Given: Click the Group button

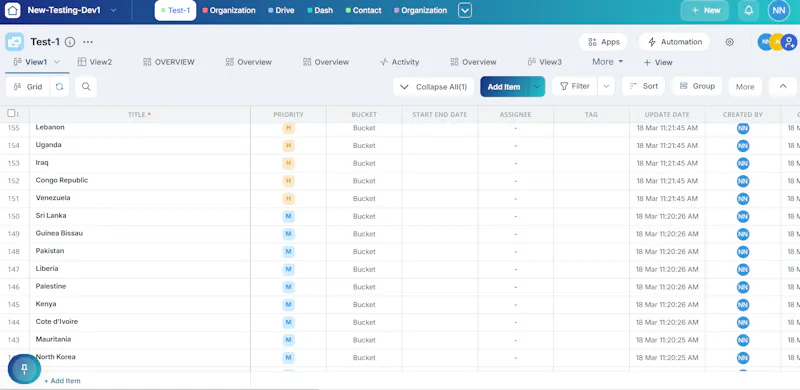Looking at the screenshot, I should (697, 86).
